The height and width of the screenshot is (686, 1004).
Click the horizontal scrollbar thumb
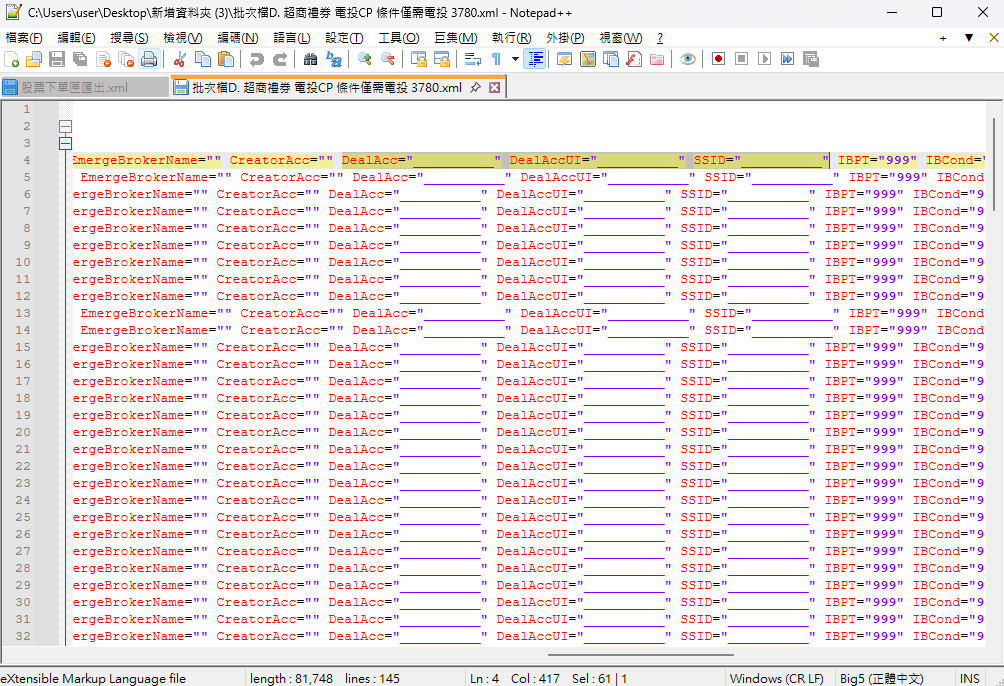click(640, 655)
